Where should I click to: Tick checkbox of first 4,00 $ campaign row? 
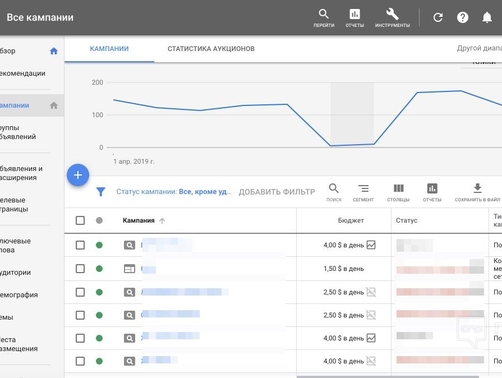(x=80, y=245)
